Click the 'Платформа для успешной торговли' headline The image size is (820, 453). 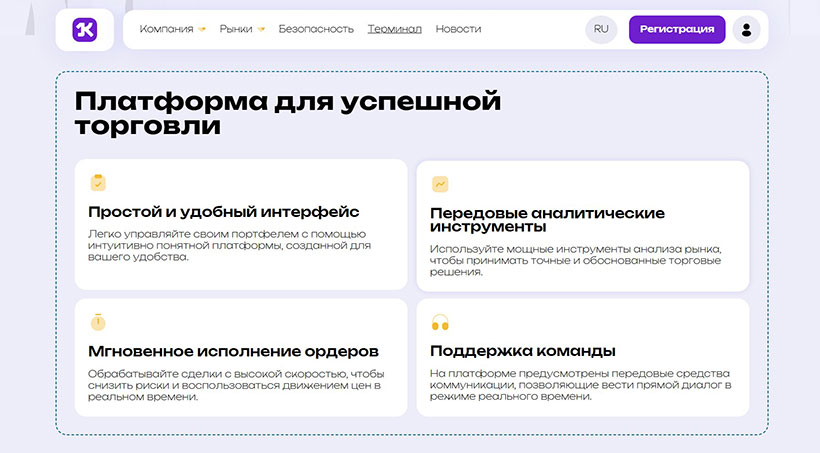287,114
